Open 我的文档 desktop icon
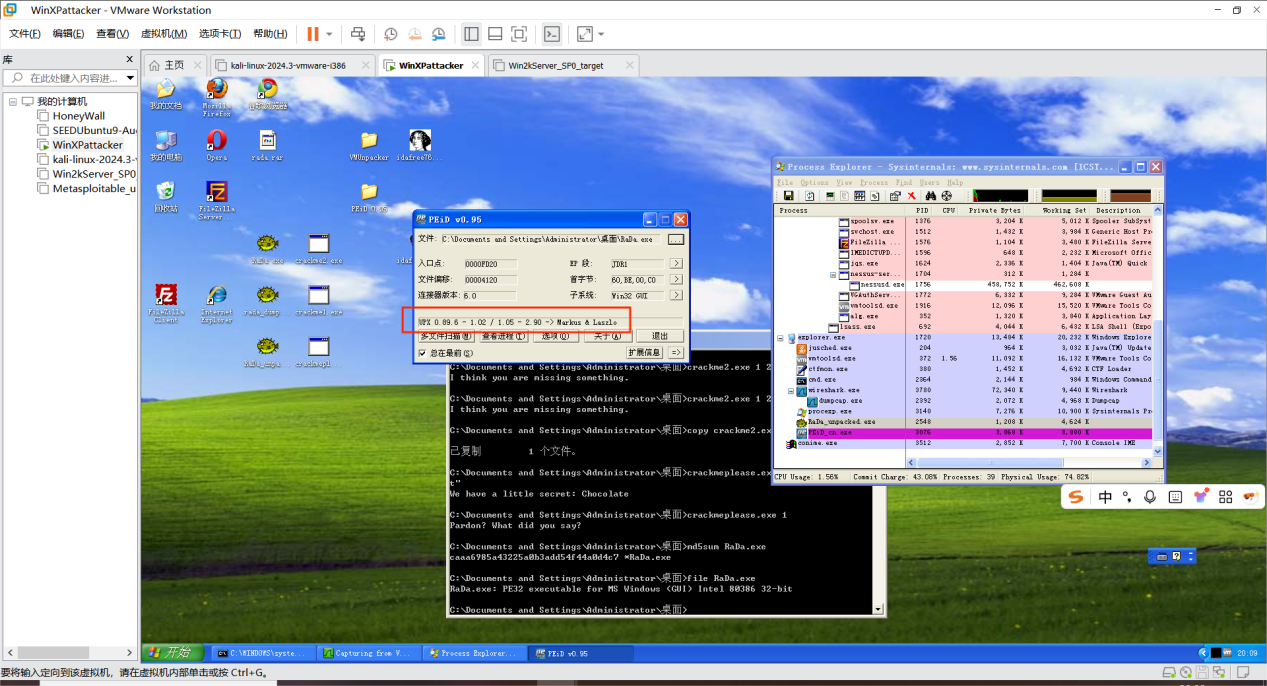 tap(166, 93)
